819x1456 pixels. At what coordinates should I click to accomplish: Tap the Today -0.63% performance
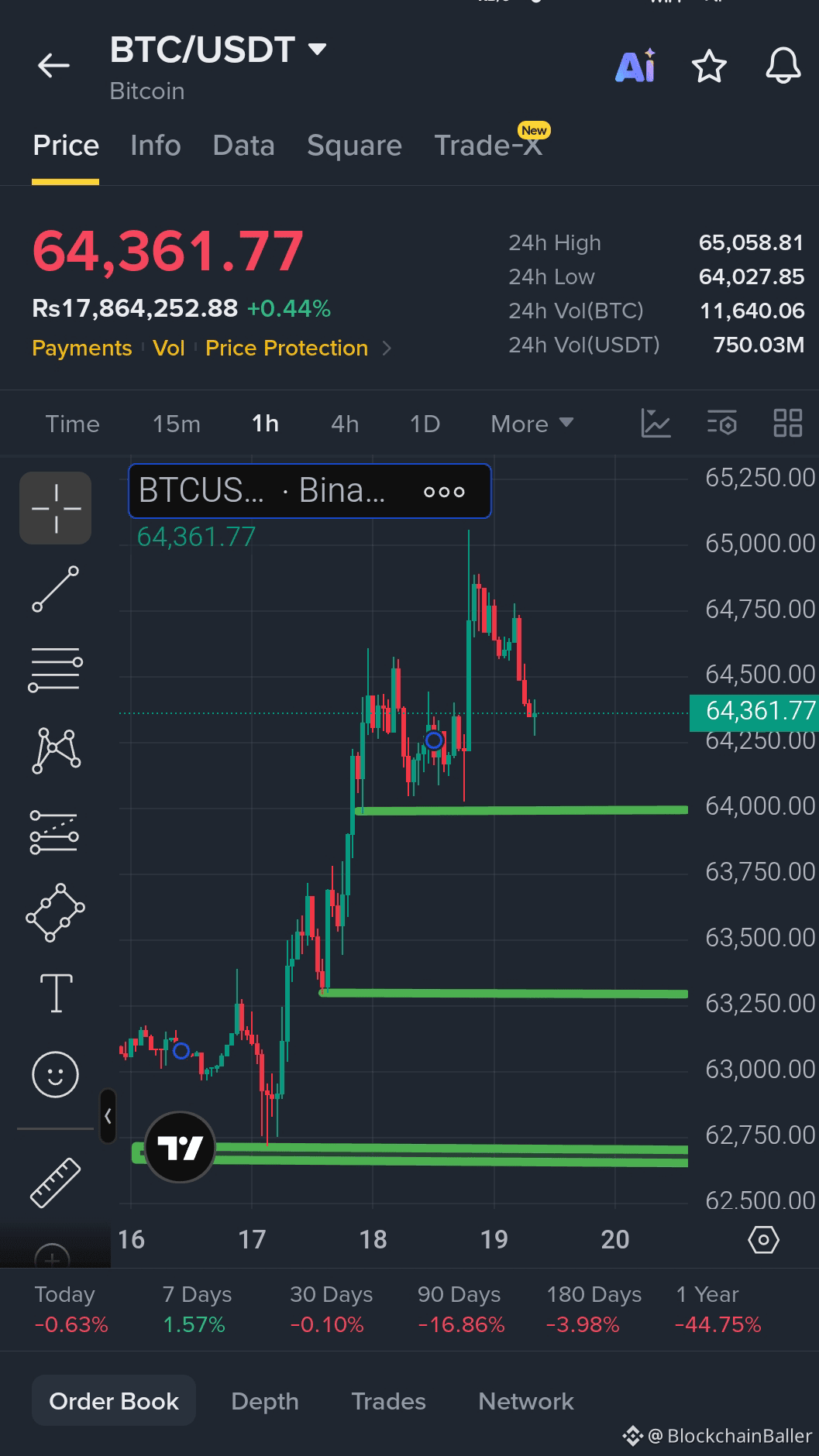tap(71, 1309)
